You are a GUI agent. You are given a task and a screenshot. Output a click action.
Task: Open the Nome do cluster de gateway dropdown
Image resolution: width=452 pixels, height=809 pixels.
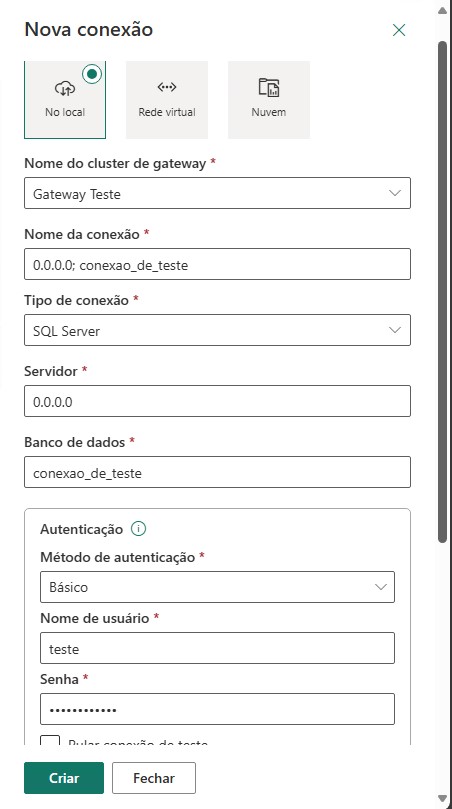click(217, 193)
